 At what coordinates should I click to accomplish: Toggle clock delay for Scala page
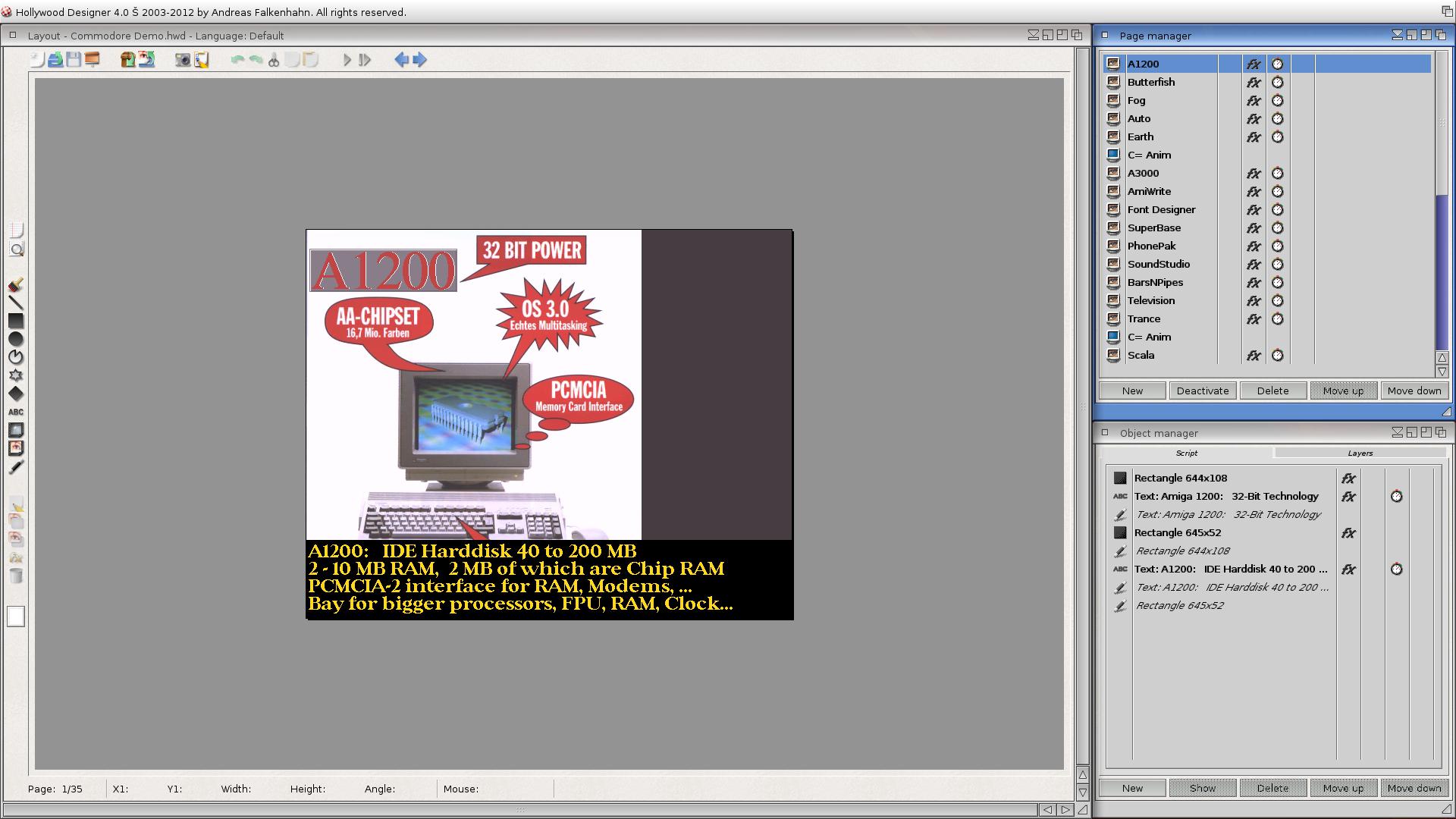(x=1278, y=355)
